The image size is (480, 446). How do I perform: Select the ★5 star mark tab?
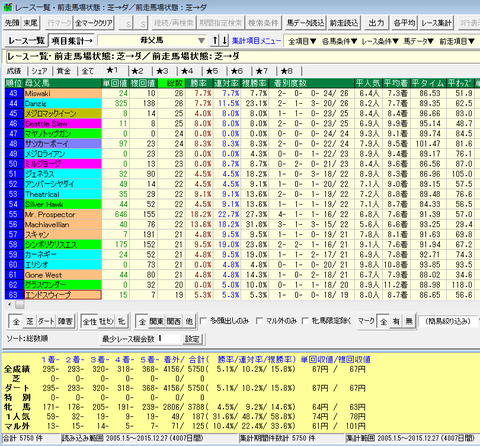point(212,71)
